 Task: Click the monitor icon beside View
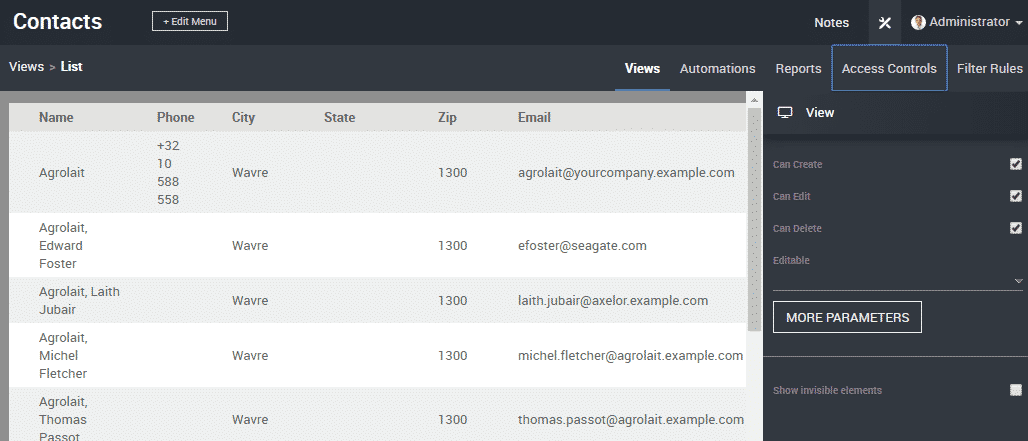coord(785,113)
